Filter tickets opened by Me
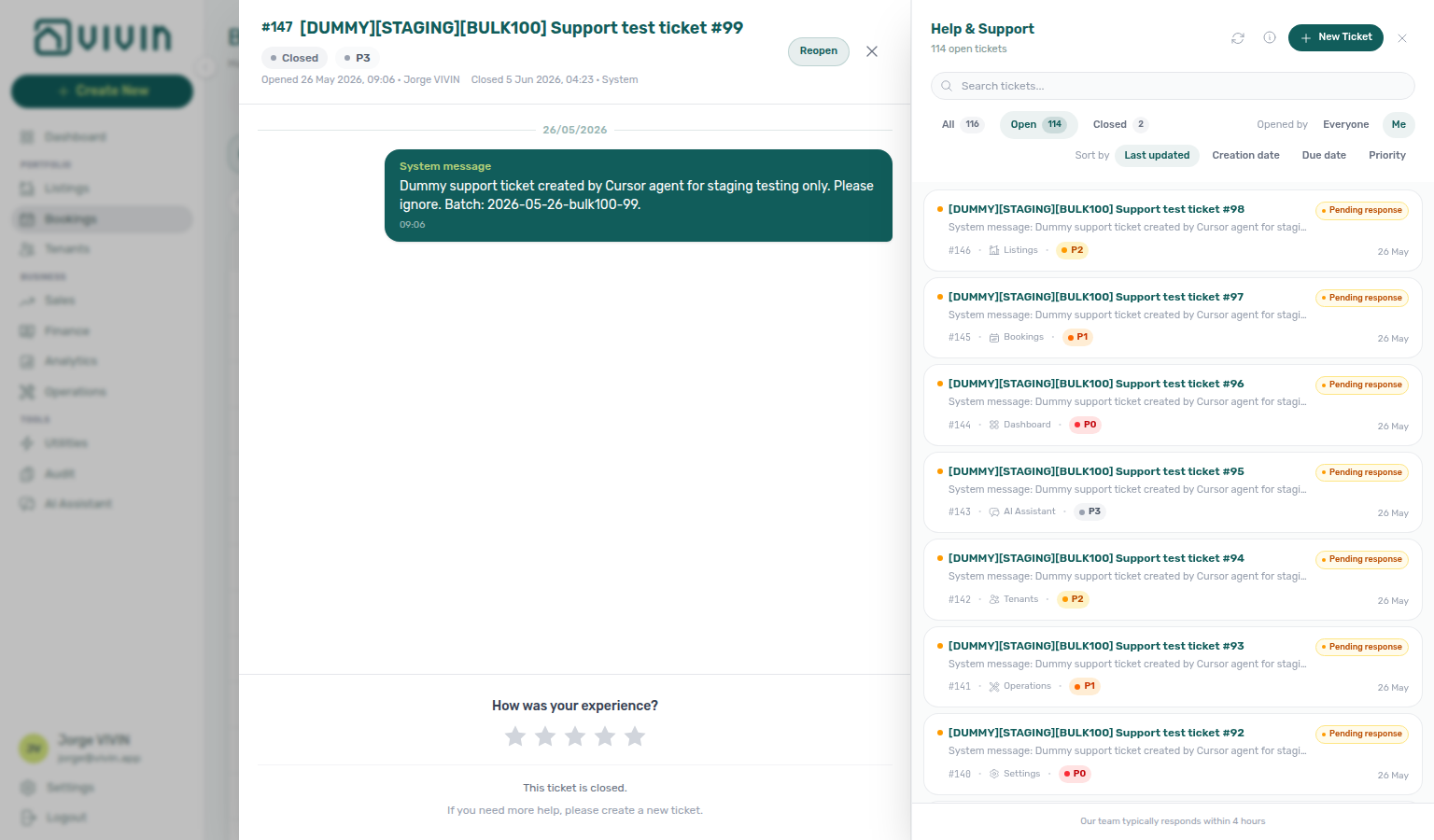 click(x=1399, y=124)
